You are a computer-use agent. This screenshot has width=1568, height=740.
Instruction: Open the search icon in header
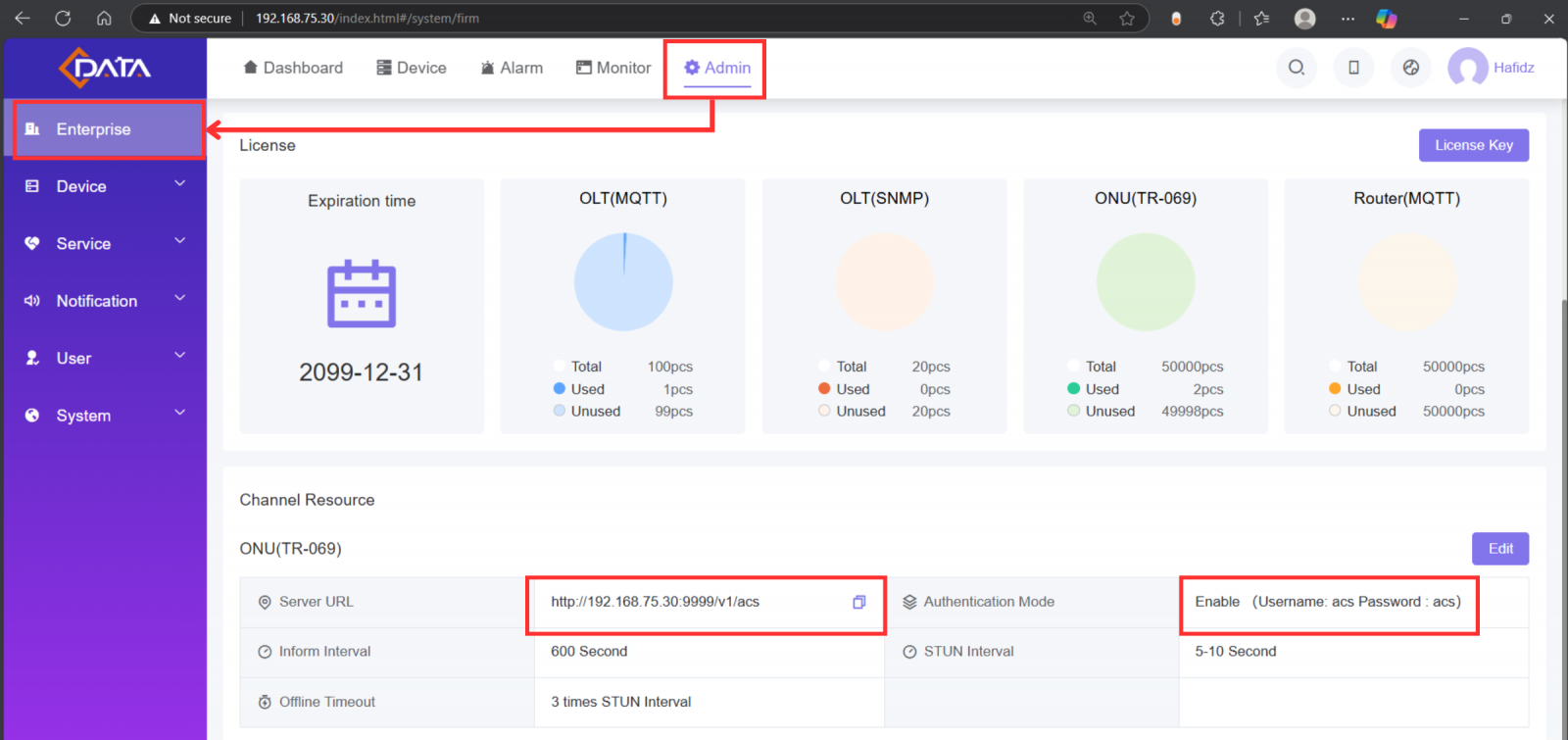1297,68
